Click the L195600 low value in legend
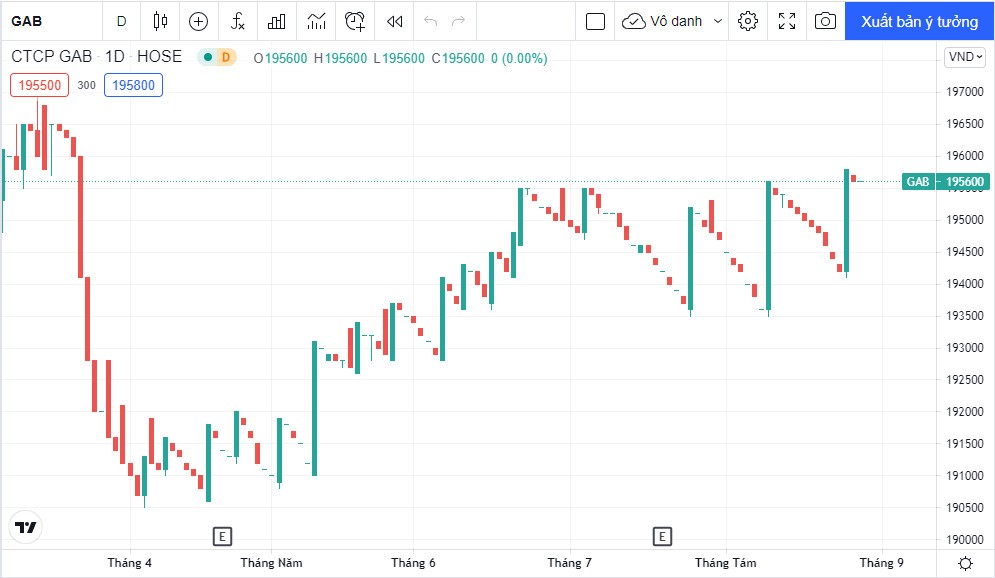The width and height of the screenshot is (995, 578). (x=399, y=58)
